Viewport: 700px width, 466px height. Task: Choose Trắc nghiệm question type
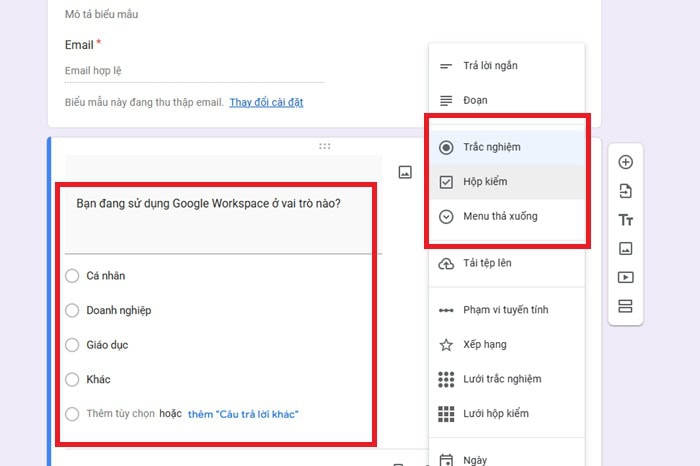click(491, 148)
